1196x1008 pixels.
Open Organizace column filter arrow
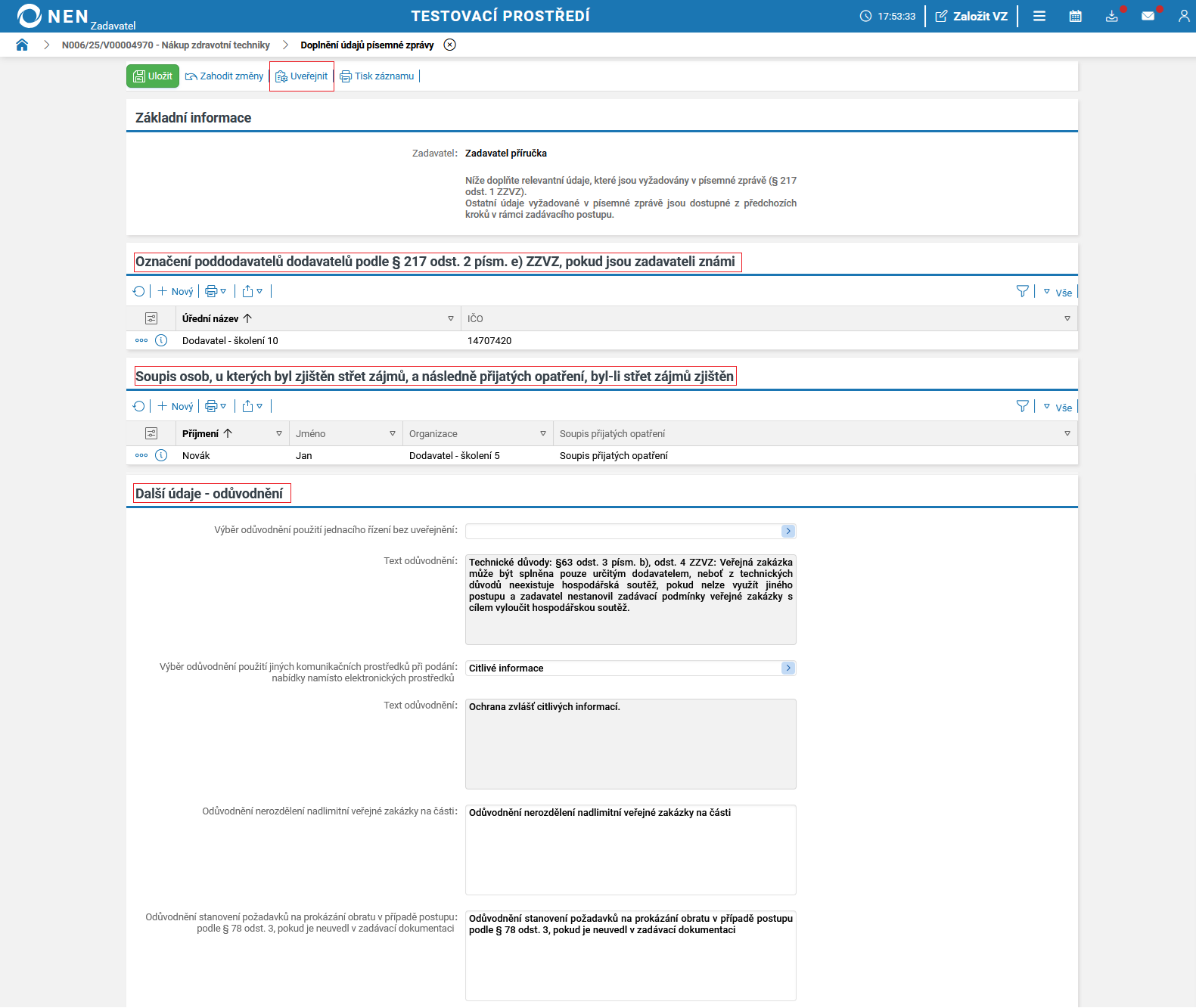[x=543, y=433]
